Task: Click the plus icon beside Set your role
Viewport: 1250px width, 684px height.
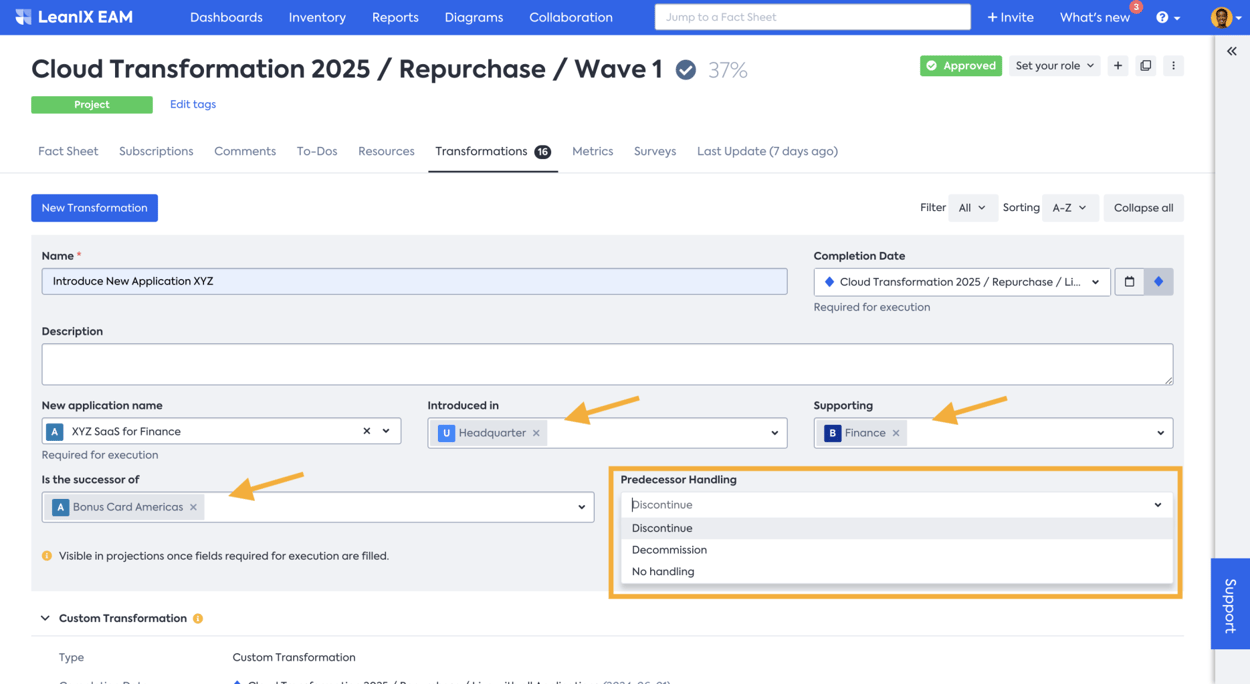Action: point(1118,66)
